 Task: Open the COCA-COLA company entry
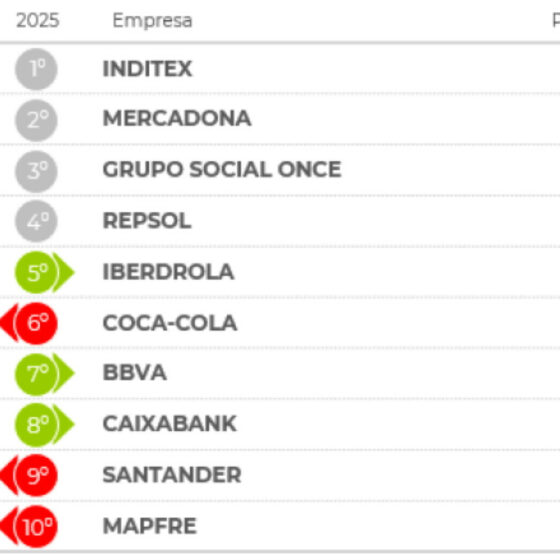pyautogui.click(x=170, y=323)
